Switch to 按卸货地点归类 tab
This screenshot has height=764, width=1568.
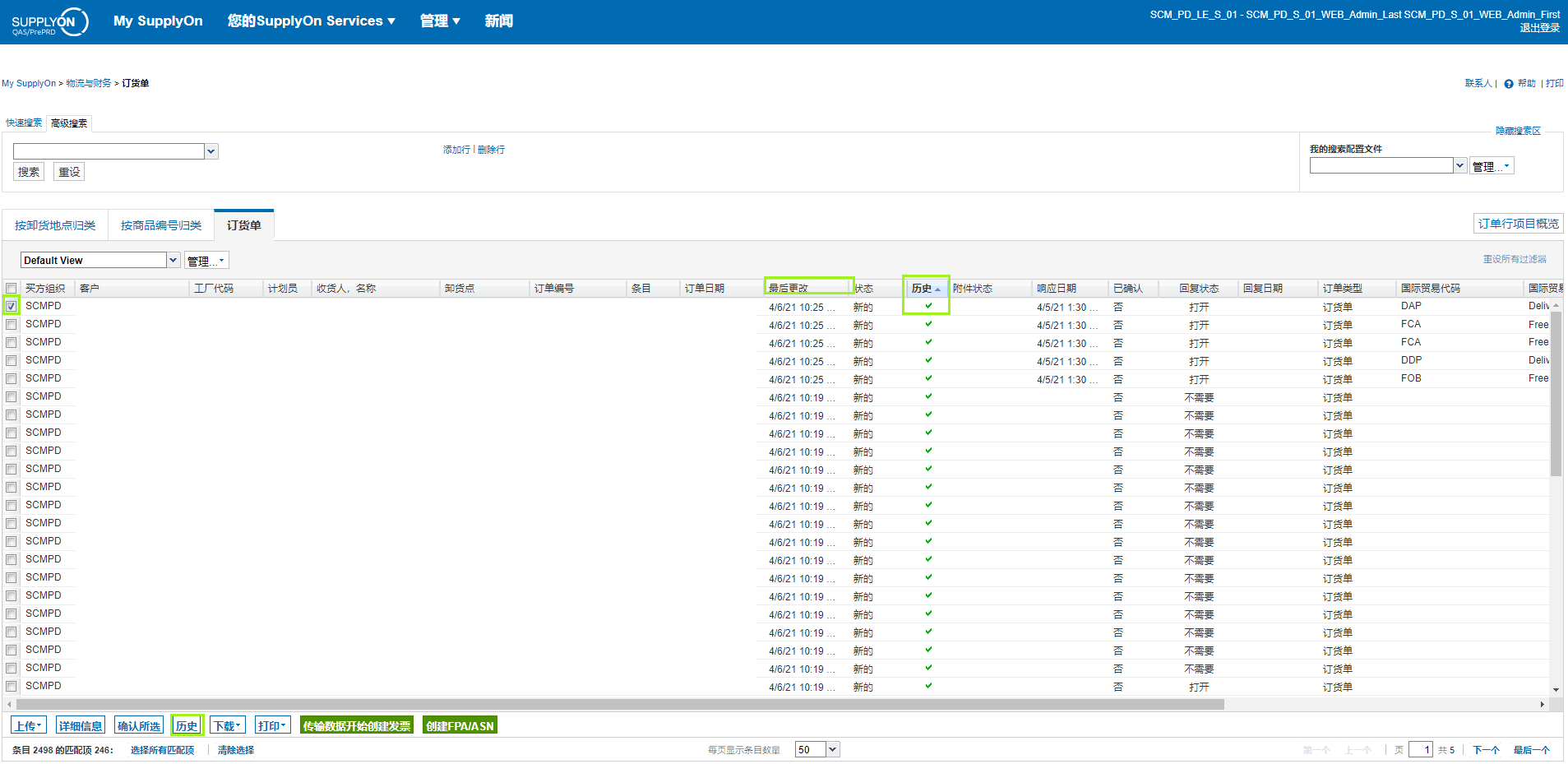pyautogui.click(x=55, y=225)
